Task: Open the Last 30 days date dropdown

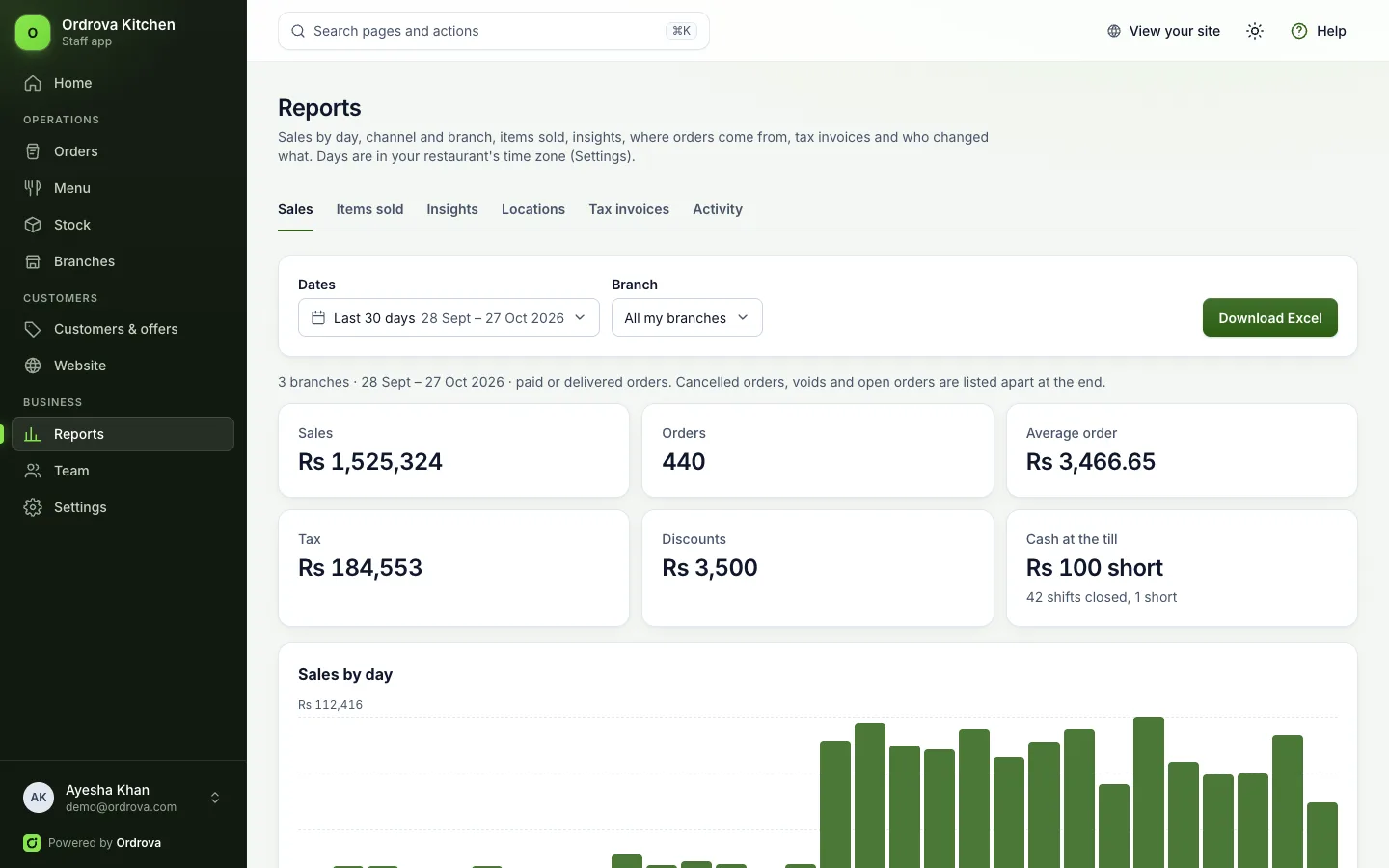Action: pyautogui.click(x=449, y=317)
